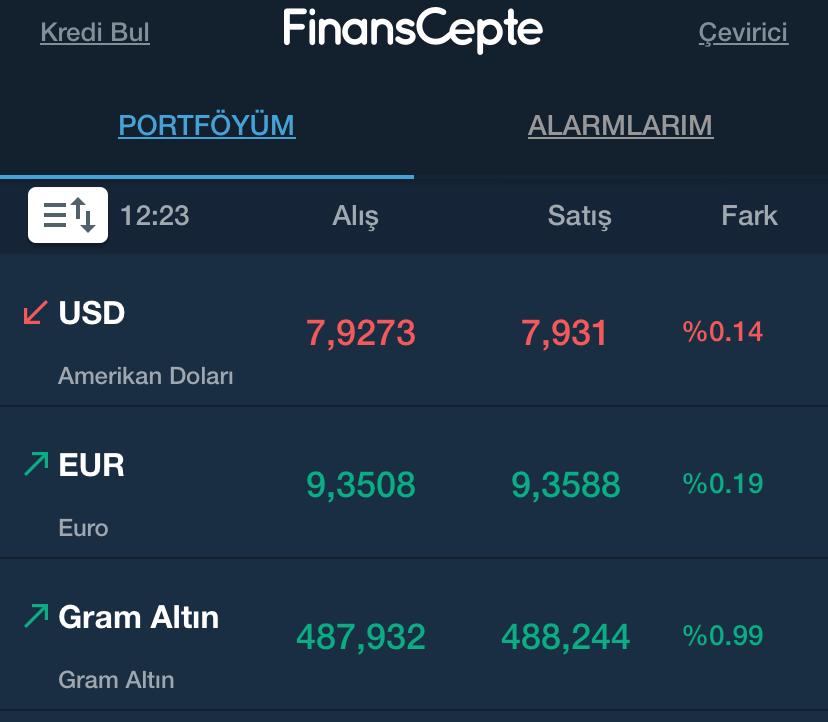The height and width of the screenshot is (722, 828).
Task: Open the PORTFÖYÜM tab
Action: (x=206, y=125)
